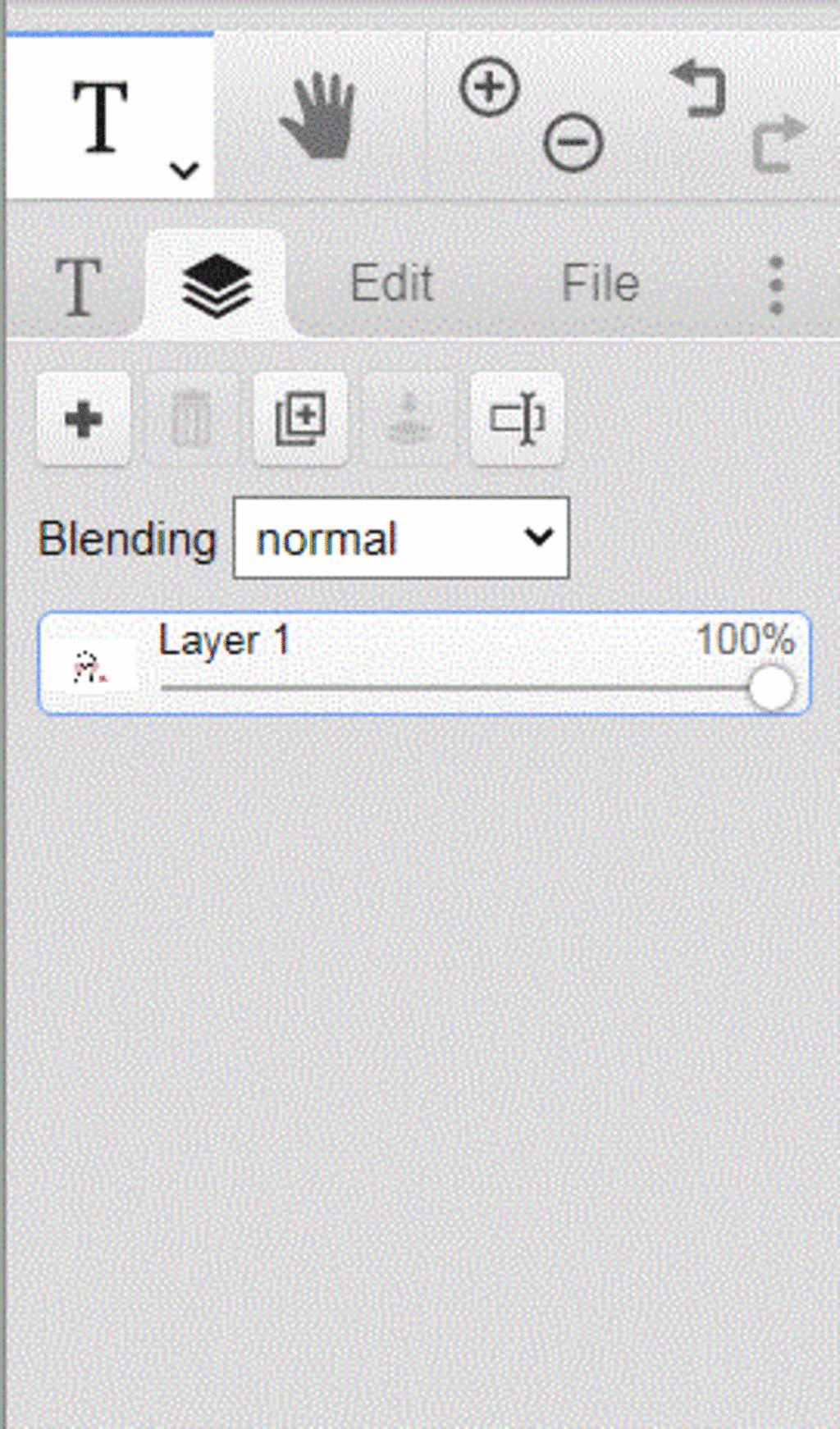
Task: Switch to the Layers tab
Action: click(217, 285)
